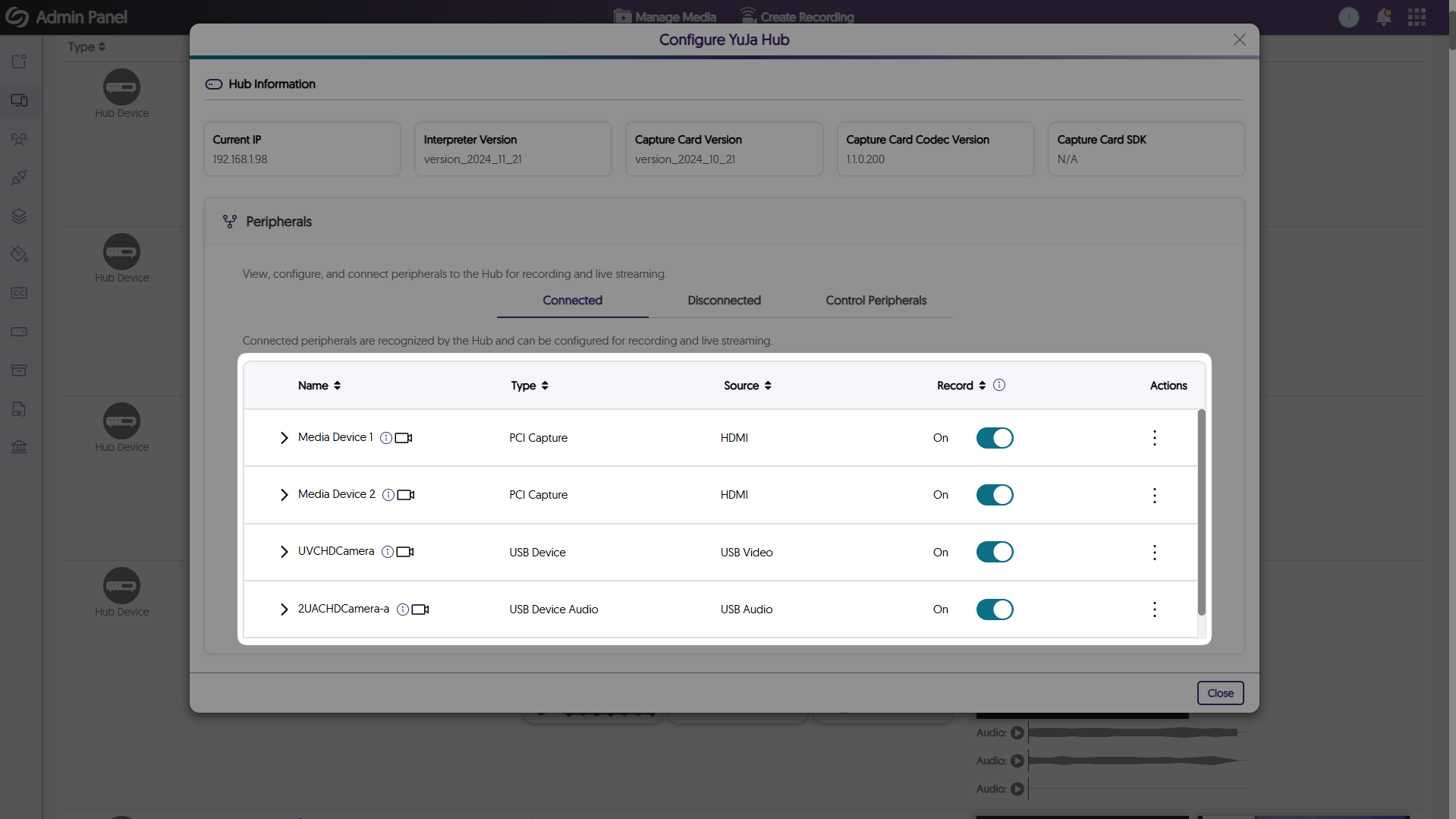This screenshot has height=819, width=1456.
Task: Click the Close button in the dialog
Action: 1220,692
